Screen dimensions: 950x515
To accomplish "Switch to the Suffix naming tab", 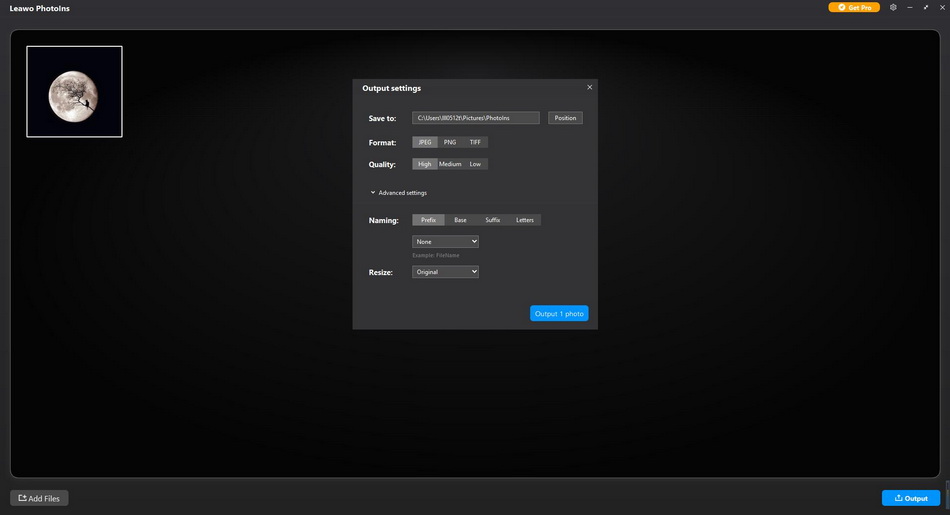I will [x=493, y=219].
